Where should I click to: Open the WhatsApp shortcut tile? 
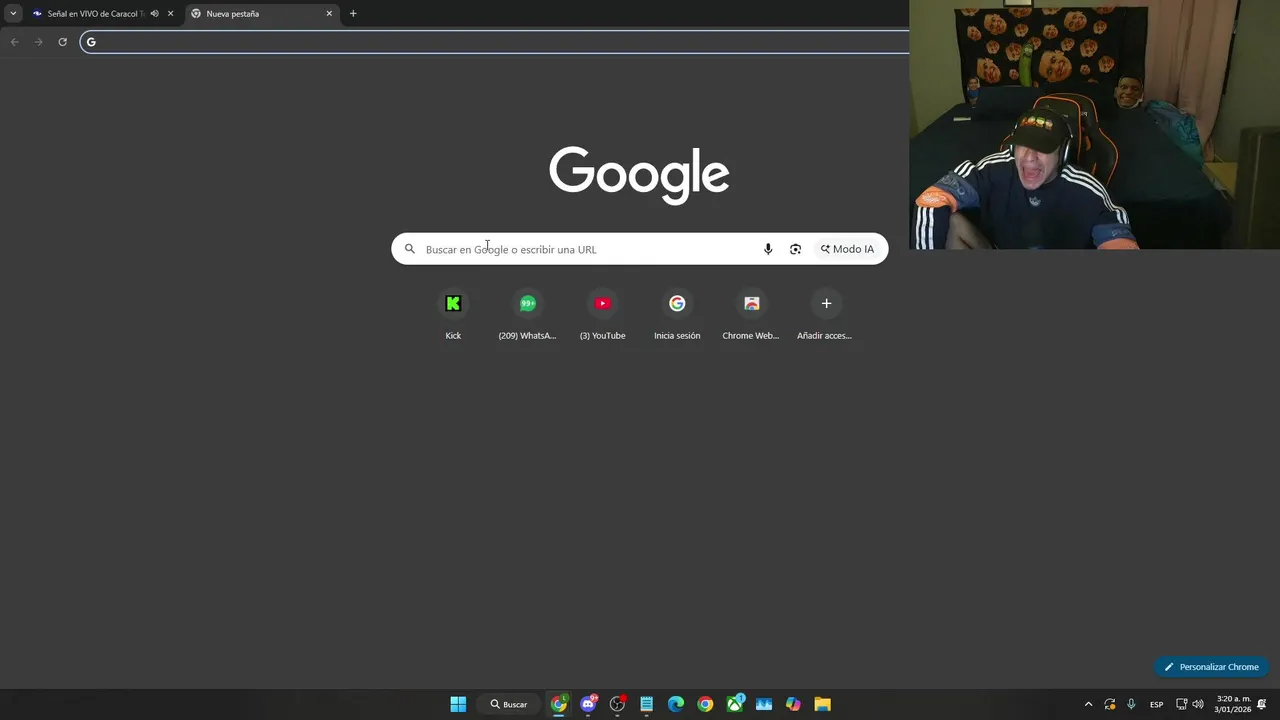tap(527, 315)
